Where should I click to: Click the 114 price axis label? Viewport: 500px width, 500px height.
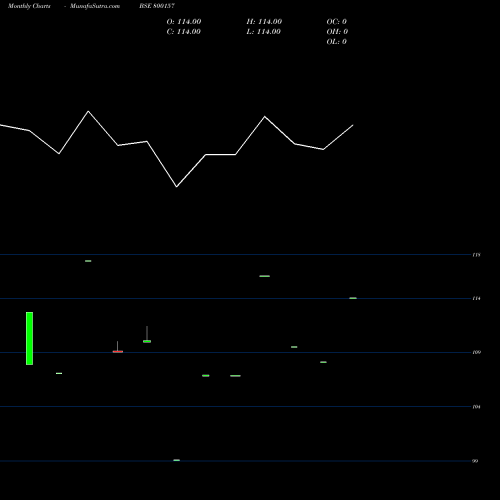[476, 299]
